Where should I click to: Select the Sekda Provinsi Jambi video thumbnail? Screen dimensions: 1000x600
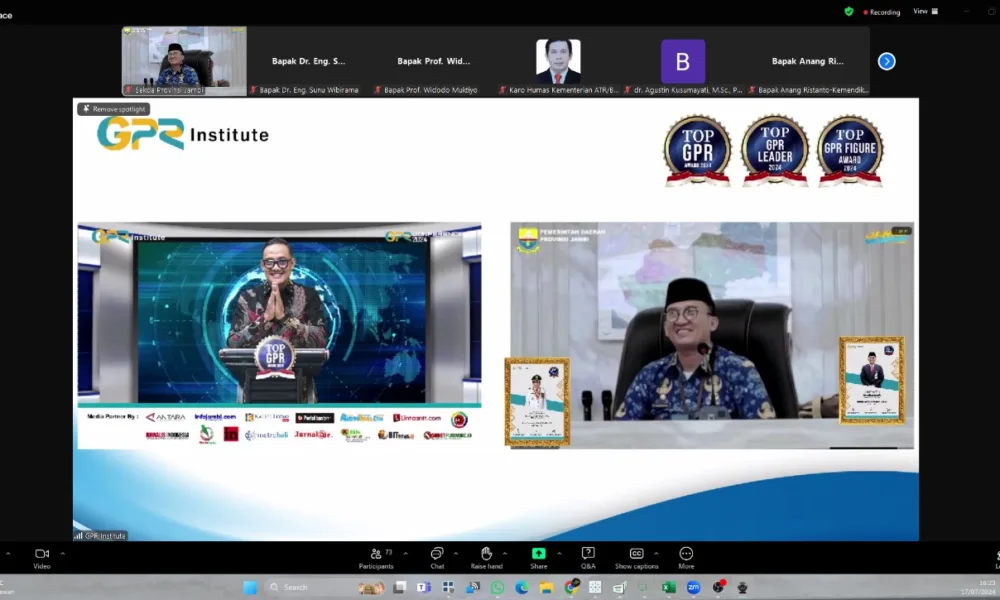click(x=183, y=61)
